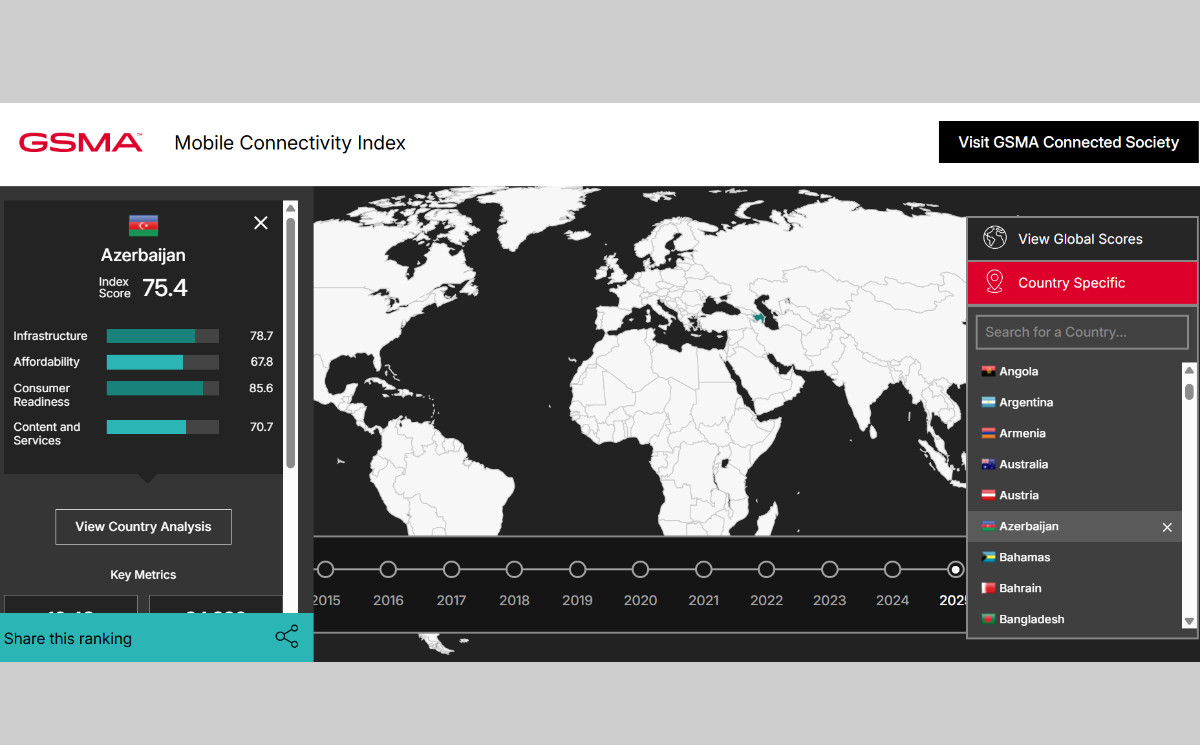
Task: Select the 2020 timeline marker
Action: tap(640, 569)
